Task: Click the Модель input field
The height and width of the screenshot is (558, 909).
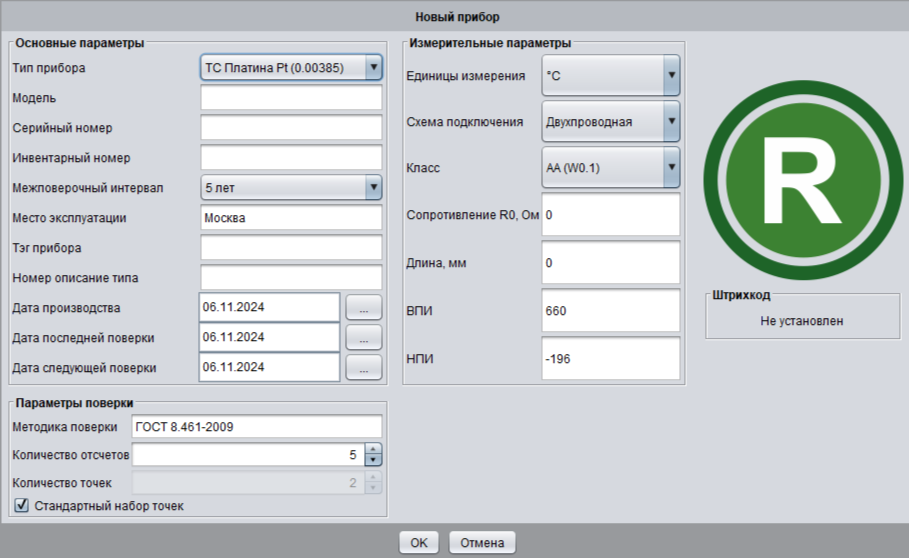Action: [x=291, y=98]
